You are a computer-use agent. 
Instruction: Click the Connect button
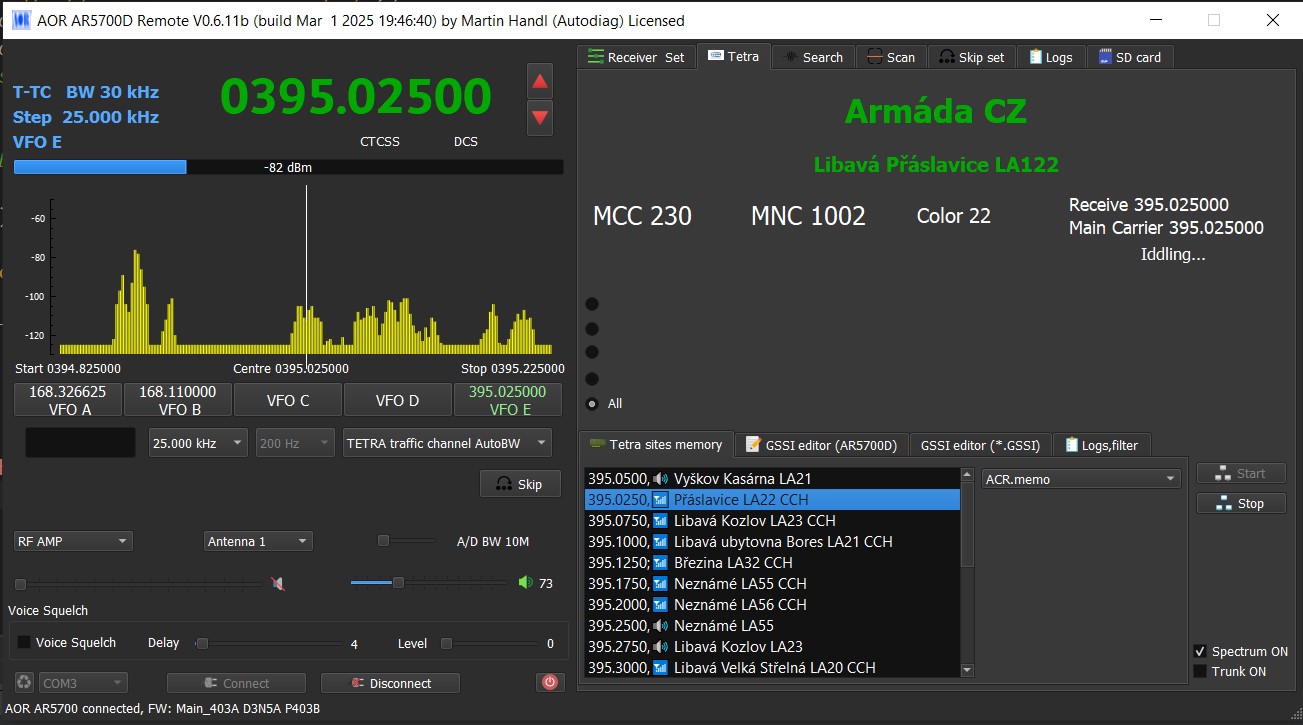tap(236, 683)
